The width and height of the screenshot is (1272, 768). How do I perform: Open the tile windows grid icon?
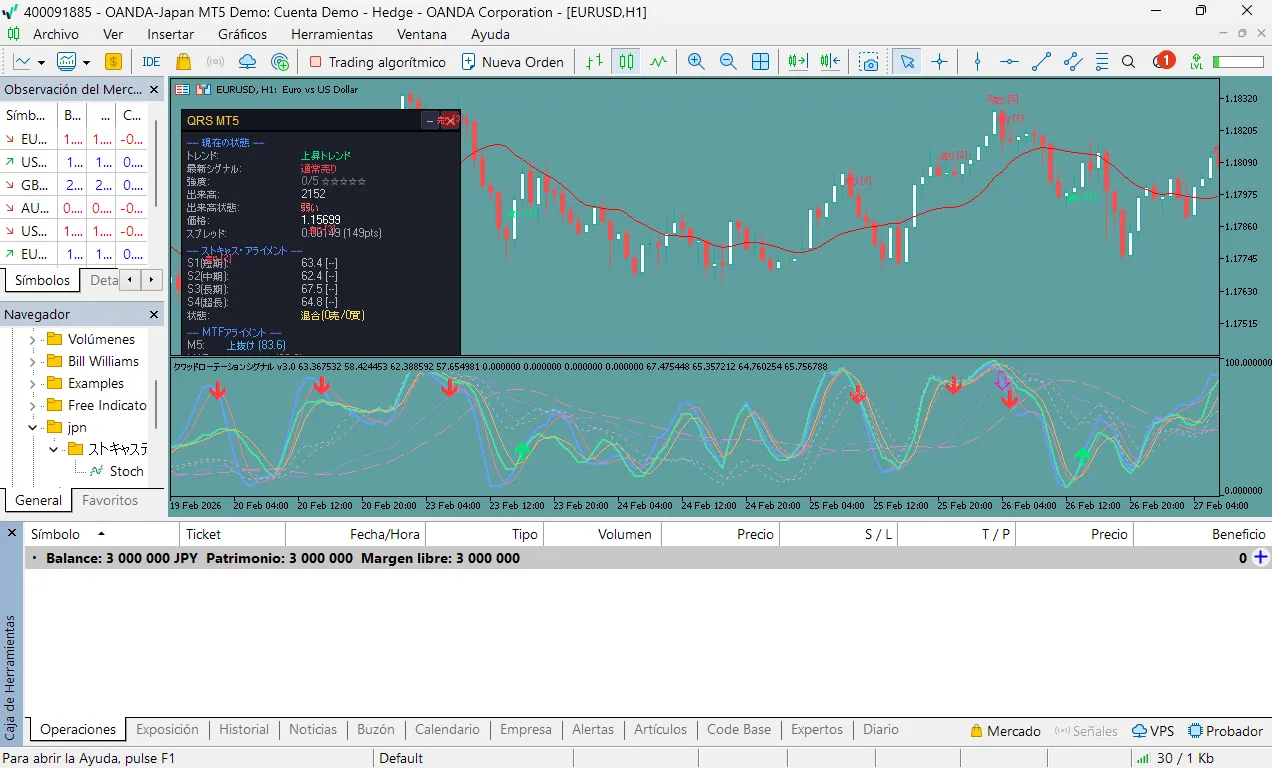coord(760,62)
